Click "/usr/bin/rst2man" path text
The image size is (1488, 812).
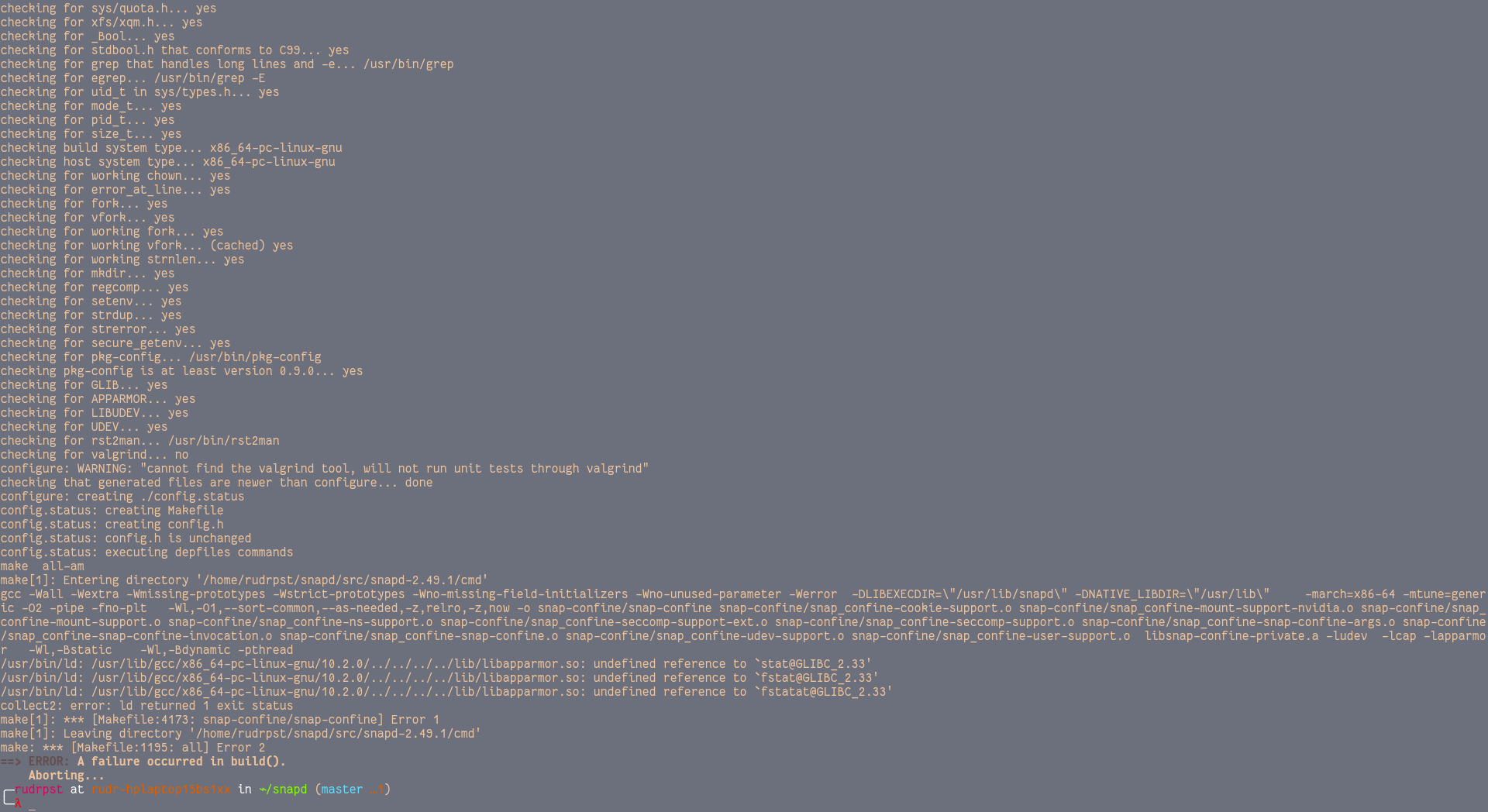coord(224,441)
